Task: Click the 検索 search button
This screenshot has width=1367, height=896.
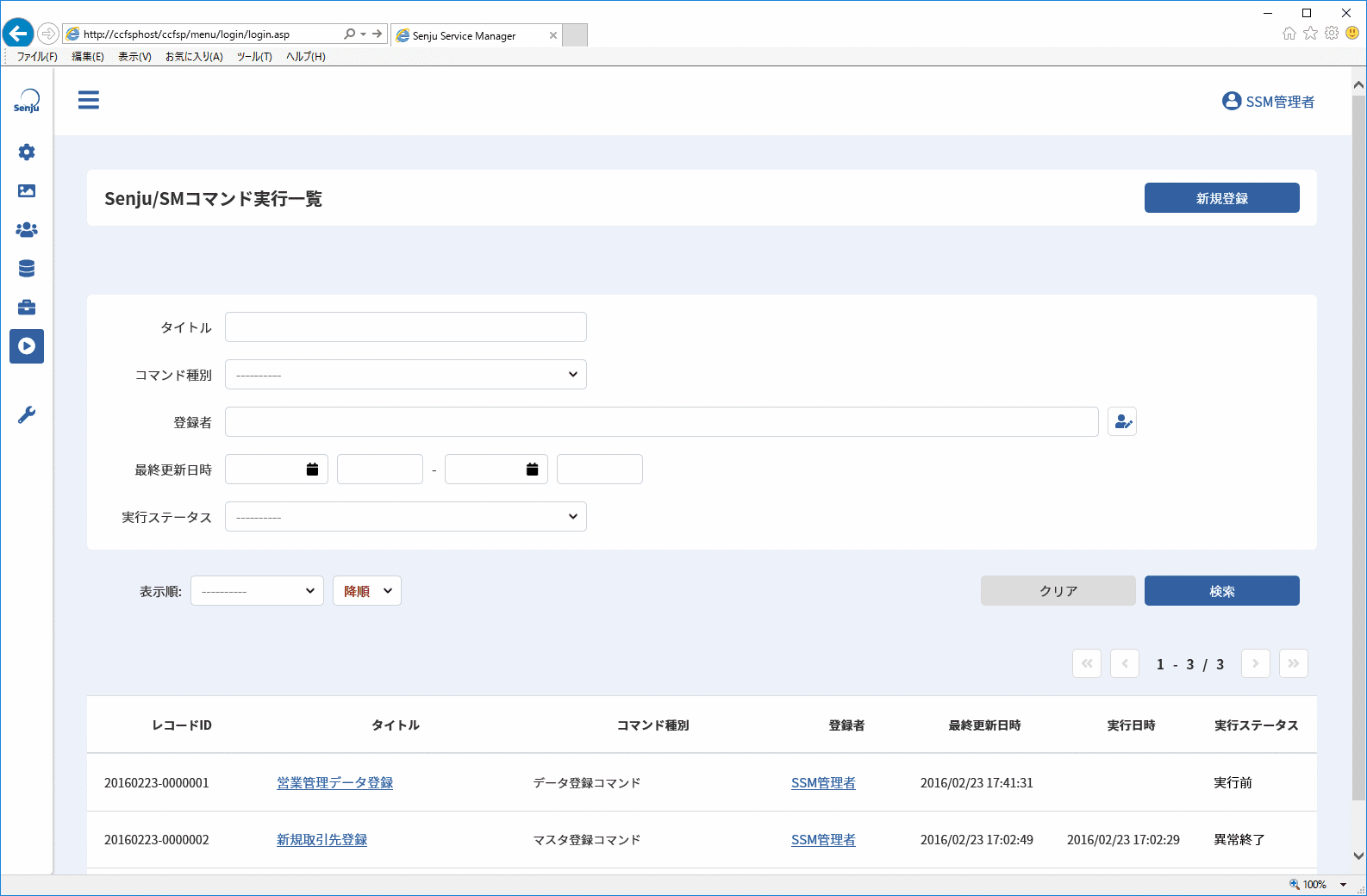Action: coord(1222,591)
